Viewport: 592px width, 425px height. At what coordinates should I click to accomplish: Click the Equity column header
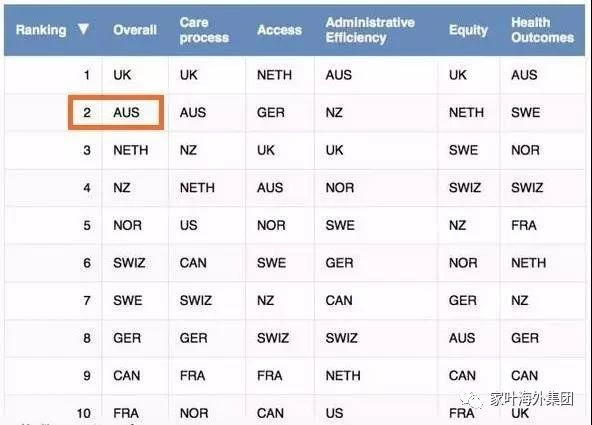coord(468,30)
